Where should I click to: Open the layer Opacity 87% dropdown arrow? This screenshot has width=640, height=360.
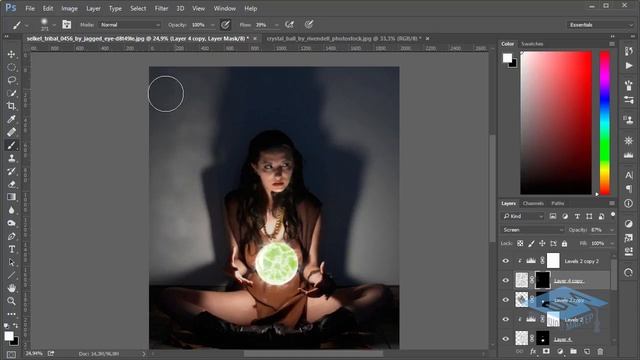coord(612,230)
